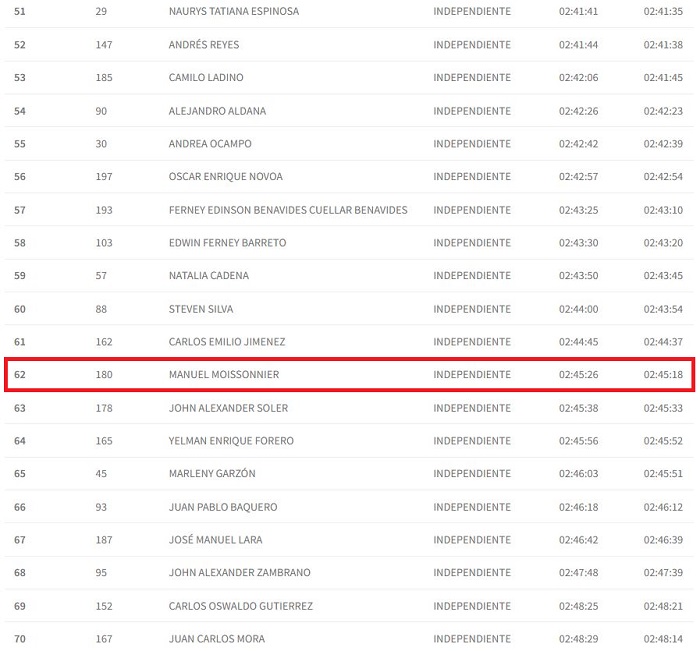Click Oscar Enrique Novoa's name

pyautogui.click(x=226, y=177)
